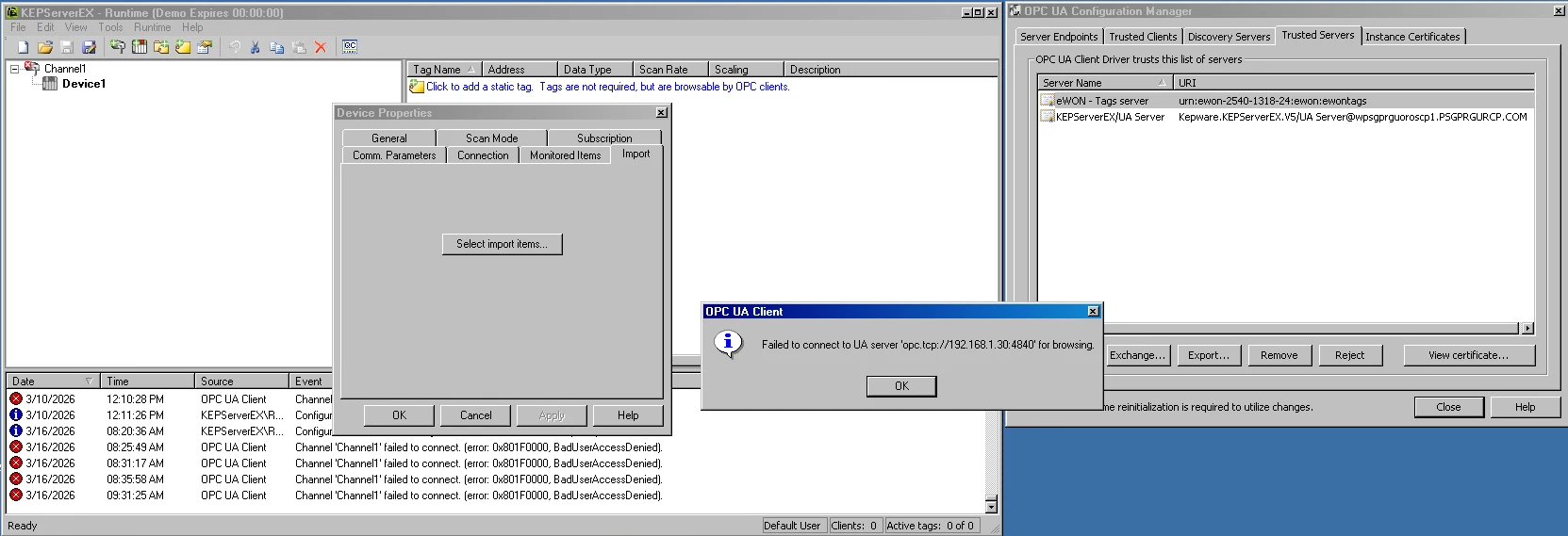Click the Properties toolbar icon
This screenshot has width=1568, height=536.
click(x=205, y=47)
